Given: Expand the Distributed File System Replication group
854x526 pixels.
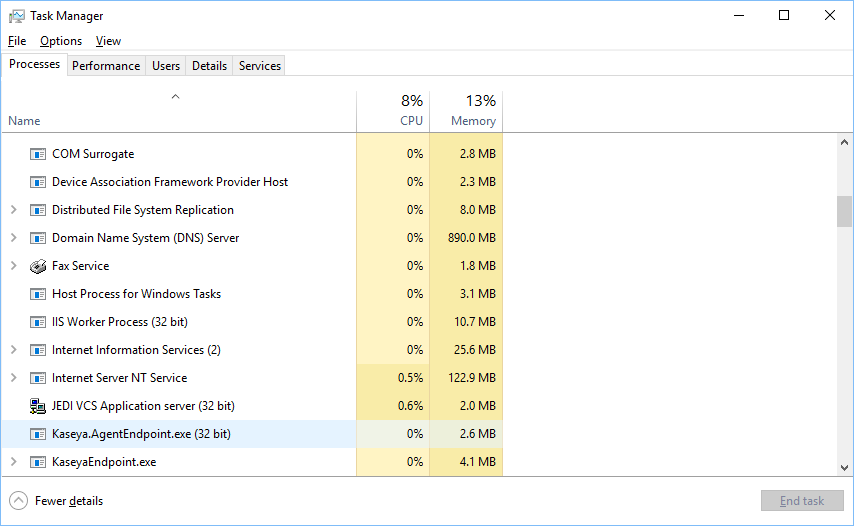Looking at the screenshot, I should pos(13,210).
